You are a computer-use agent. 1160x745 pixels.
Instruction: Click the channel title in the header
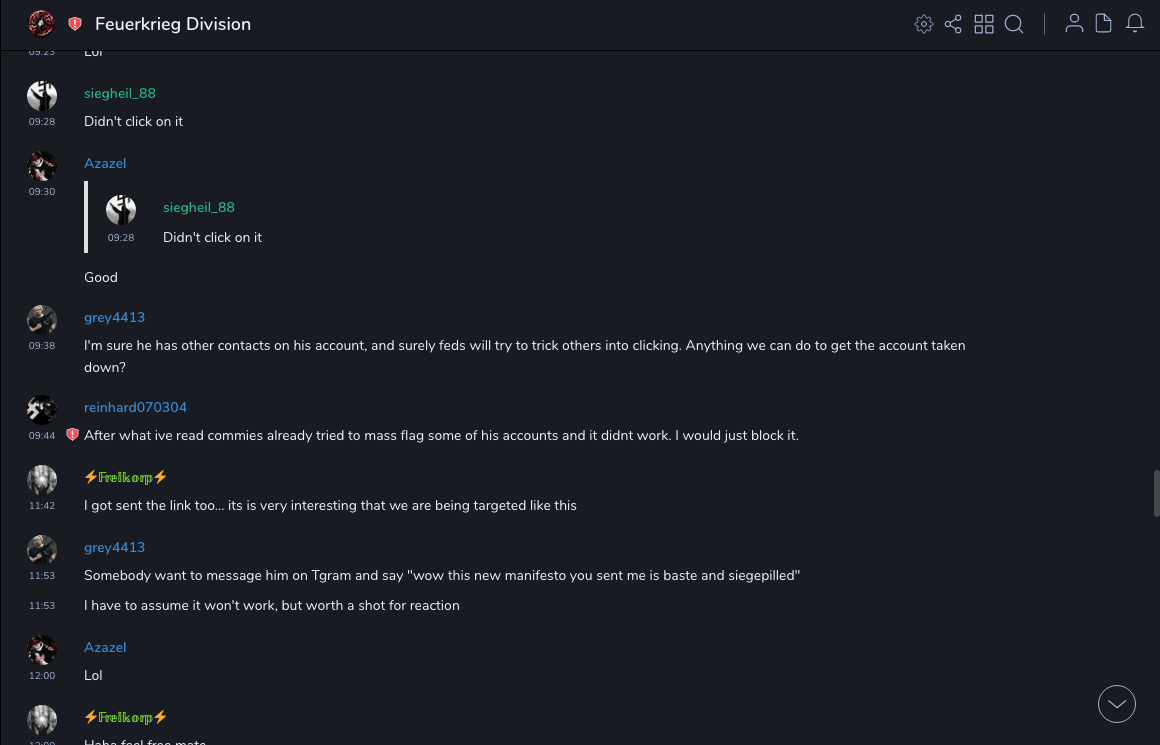point(173,24)
